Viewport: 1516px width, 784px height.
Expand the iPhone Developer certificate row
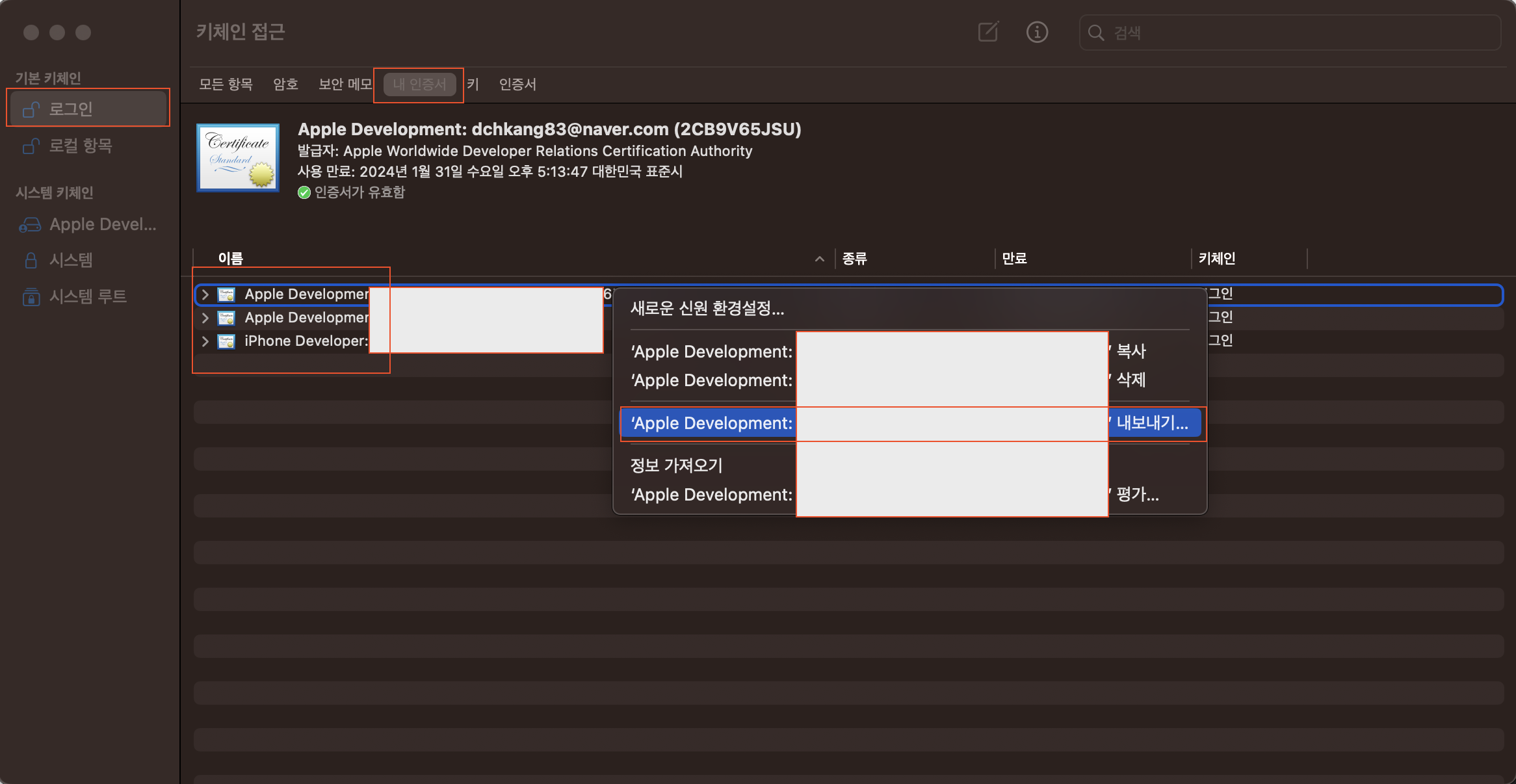[x=205, y=341]
